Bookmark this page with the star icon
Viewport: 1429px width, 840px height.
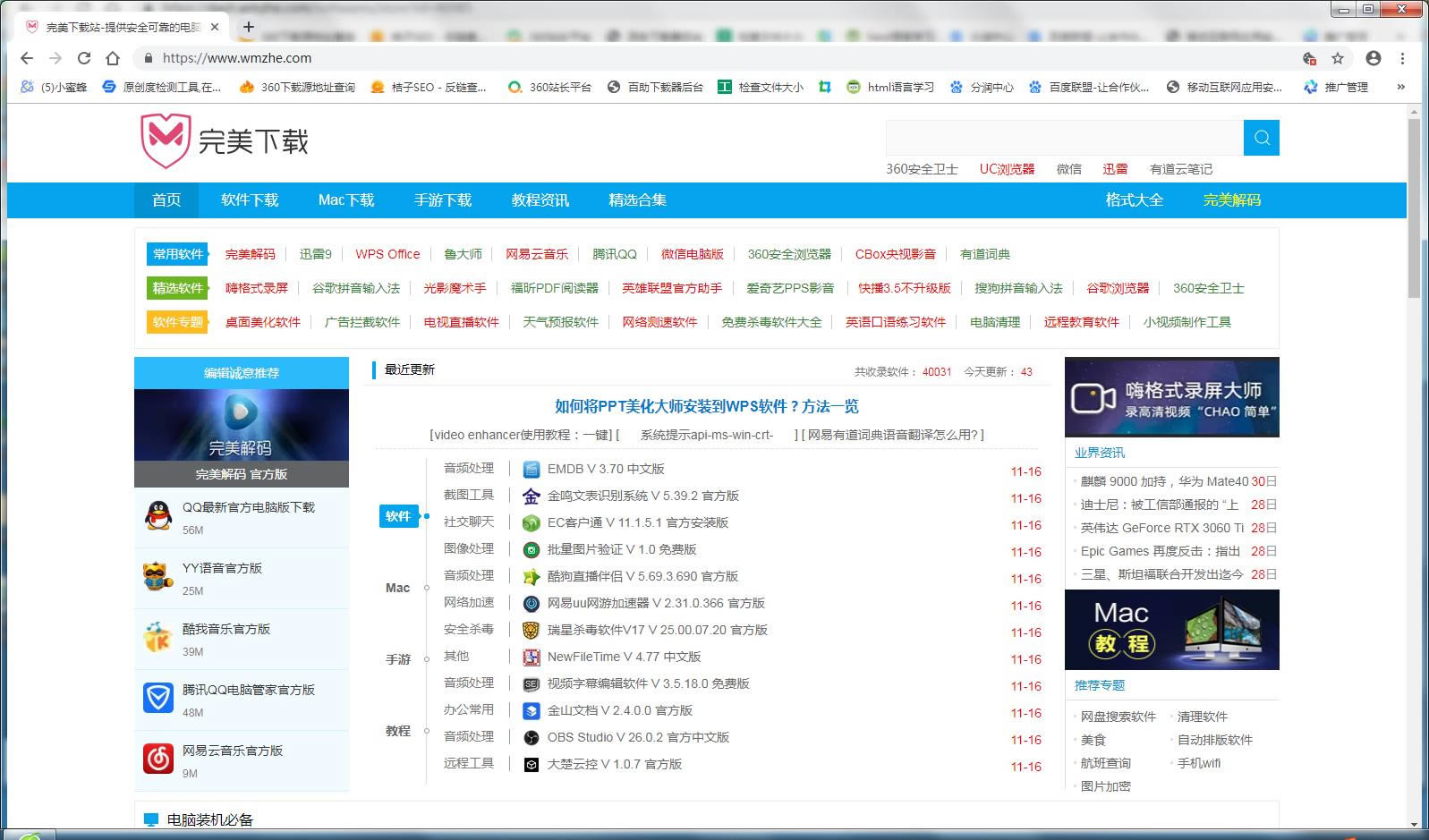click(x=1338, y=58)
